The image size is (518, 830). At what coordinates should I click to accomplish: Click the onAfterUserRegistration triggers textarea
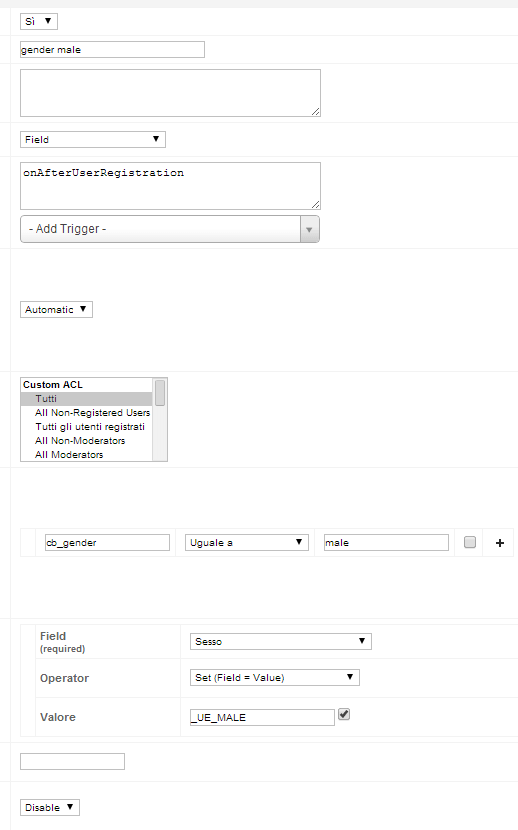click(170, 186)
